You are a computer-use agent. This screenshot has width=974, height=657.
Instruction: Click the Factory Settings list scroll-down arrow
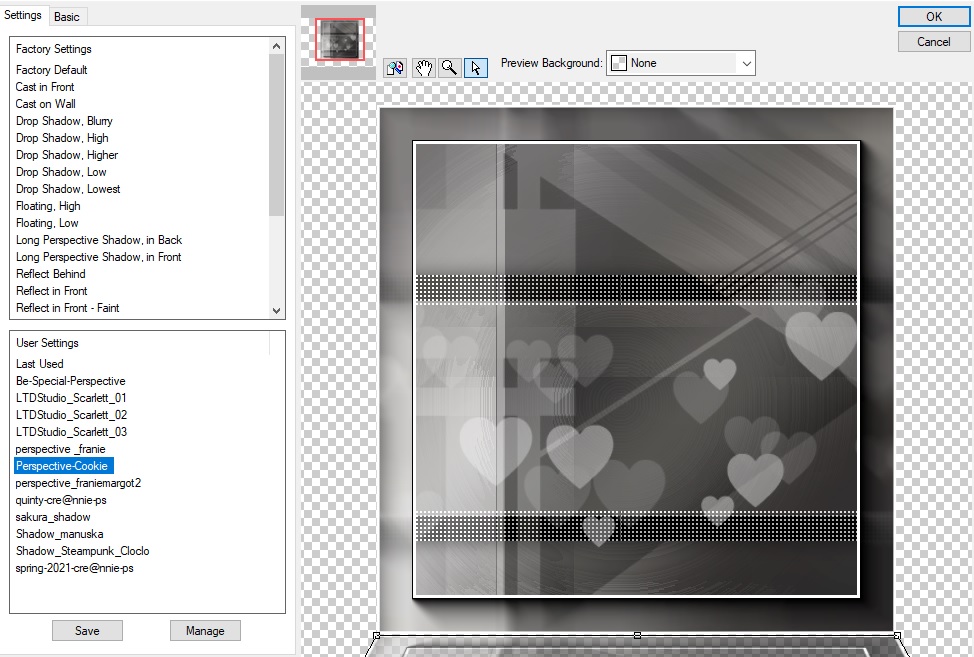276,310
